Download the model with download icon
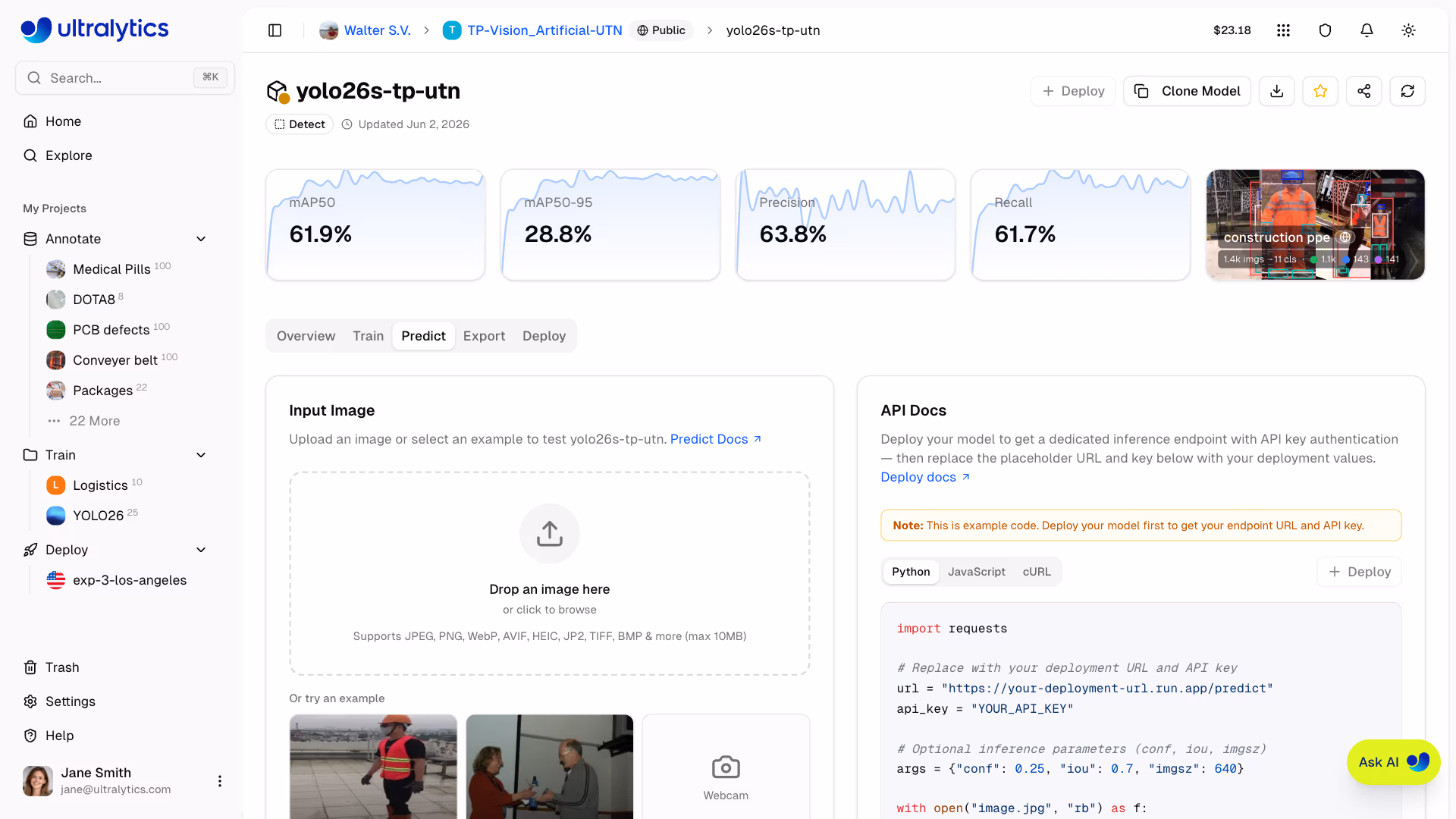Image resolution: width=1456 pixels, height=819 pixels. [1277, 91]
